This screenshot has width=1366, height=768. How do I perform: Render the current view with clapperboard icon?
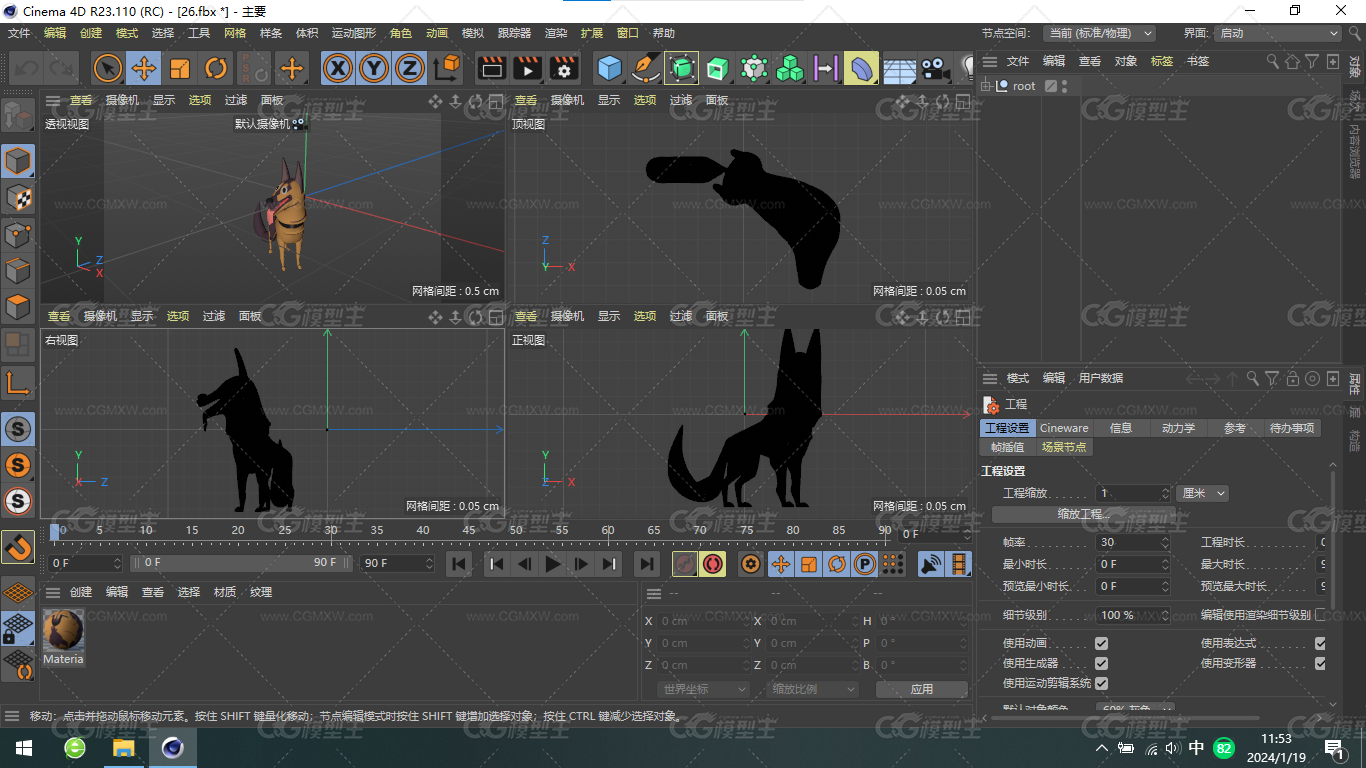(x=491, y=68)
